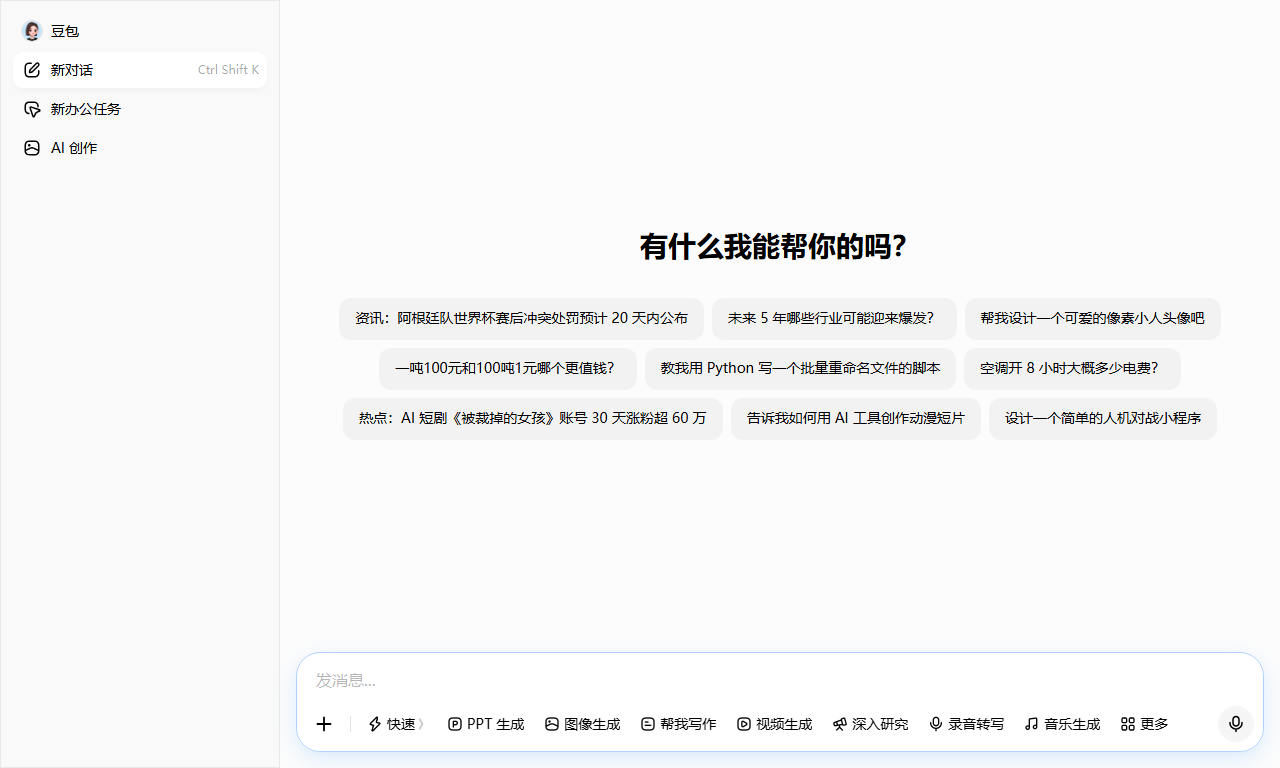The width and height of the screenshot is (1280, 768).
Task: Click suggestion about Python 批量重命名文件 script
Action: pos(800,369)
